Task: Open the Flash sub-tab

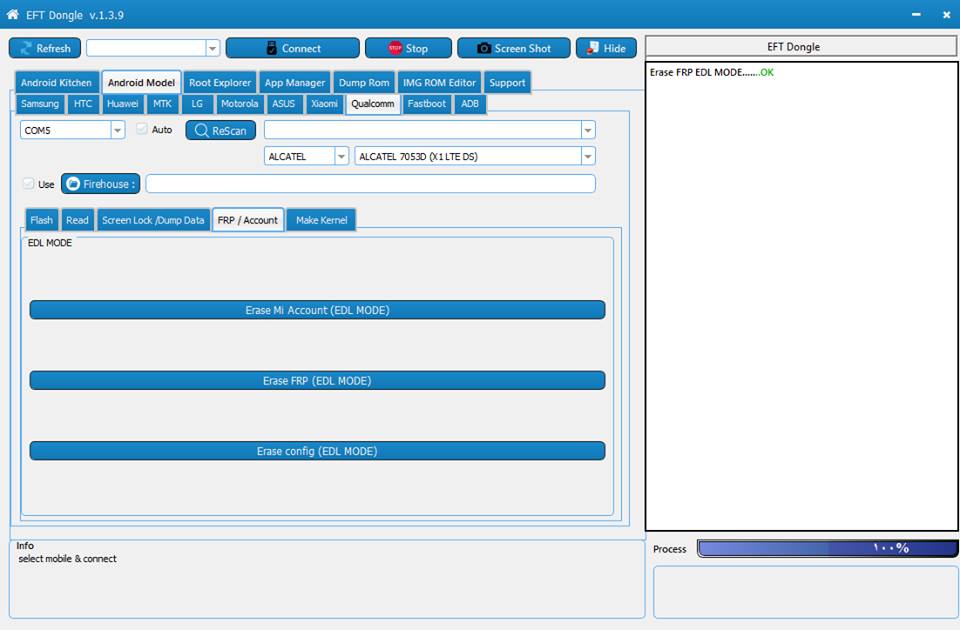Action: 42,220
